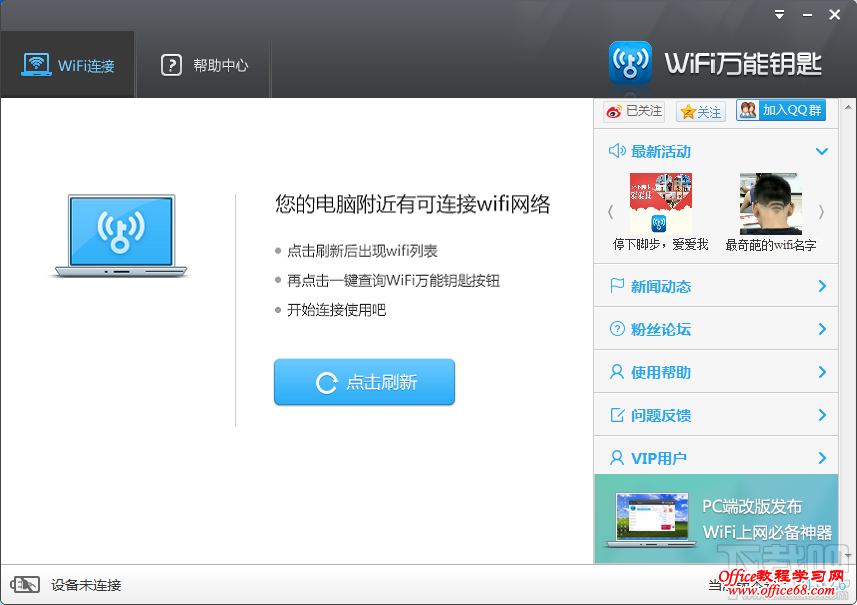Image resolution: width=857 pixels, height=605 pixels.
Task: Click the Weibo icon beside 已关注
Action: (613, 111)
